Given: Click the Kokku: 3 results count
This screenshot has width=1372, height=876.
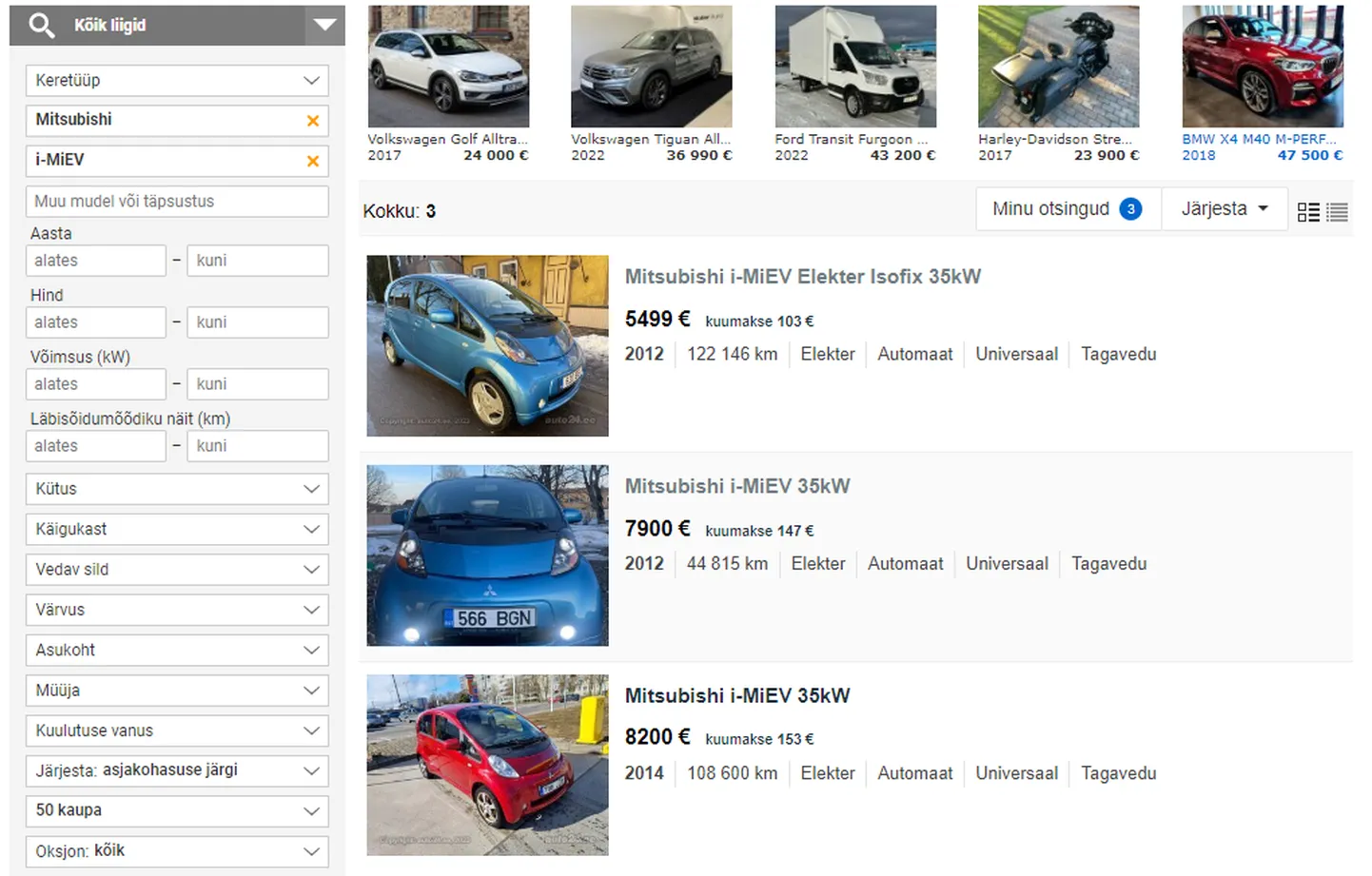Looking at the screenshot, I should 400,211.
